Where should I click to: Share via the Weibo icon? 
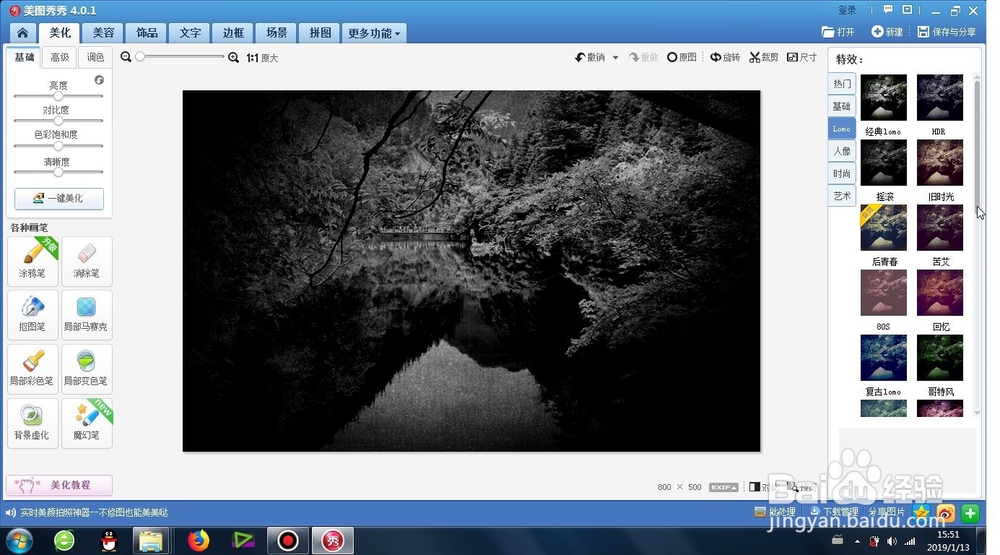[x=946, y=513]
